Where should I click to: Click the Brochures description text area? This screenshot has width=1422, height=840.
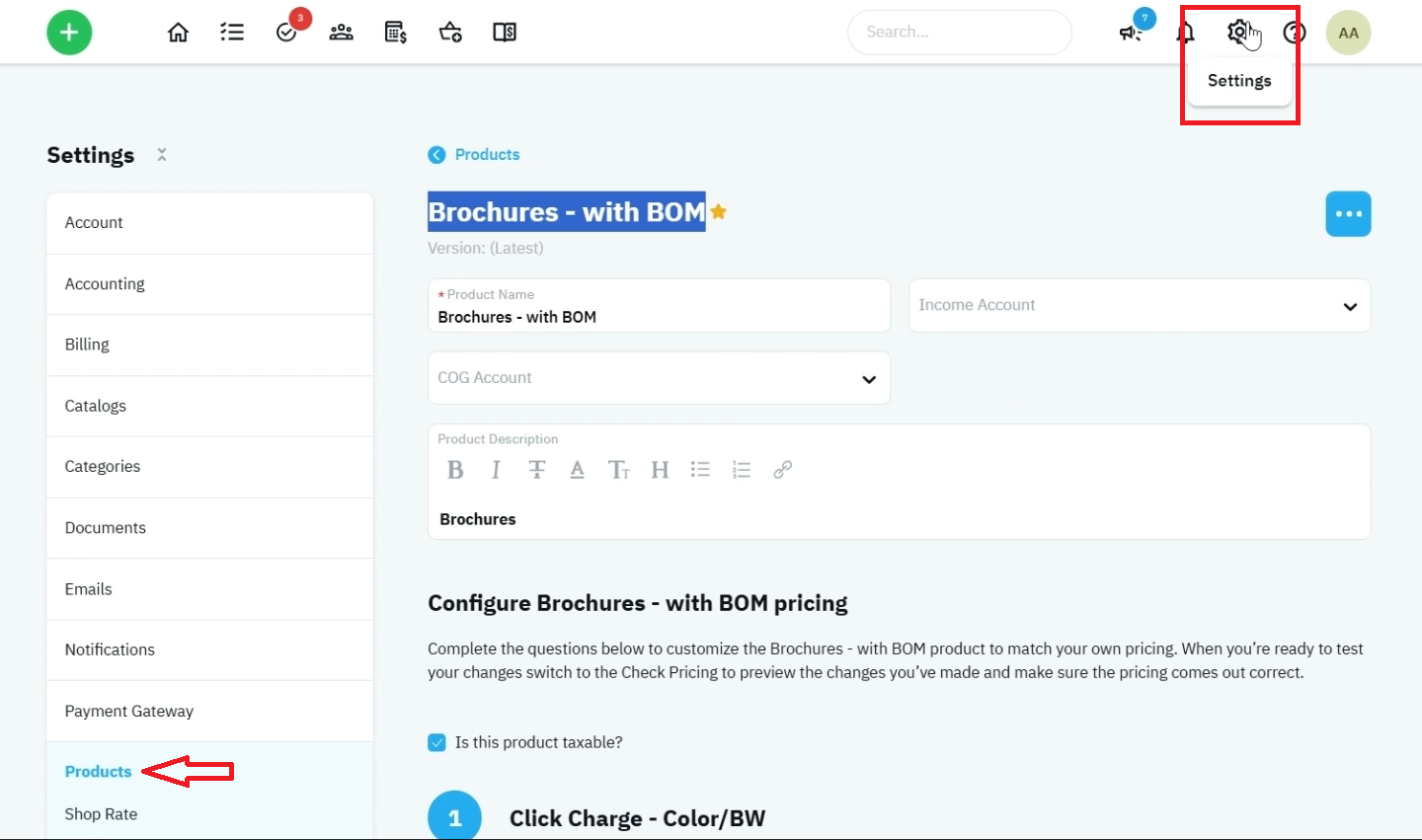899,519
